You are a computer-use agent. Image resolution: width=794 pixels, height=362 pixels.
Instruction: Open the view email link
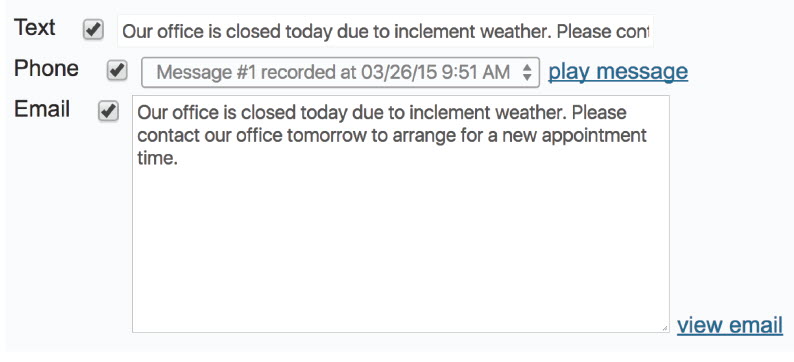point(730,325)
